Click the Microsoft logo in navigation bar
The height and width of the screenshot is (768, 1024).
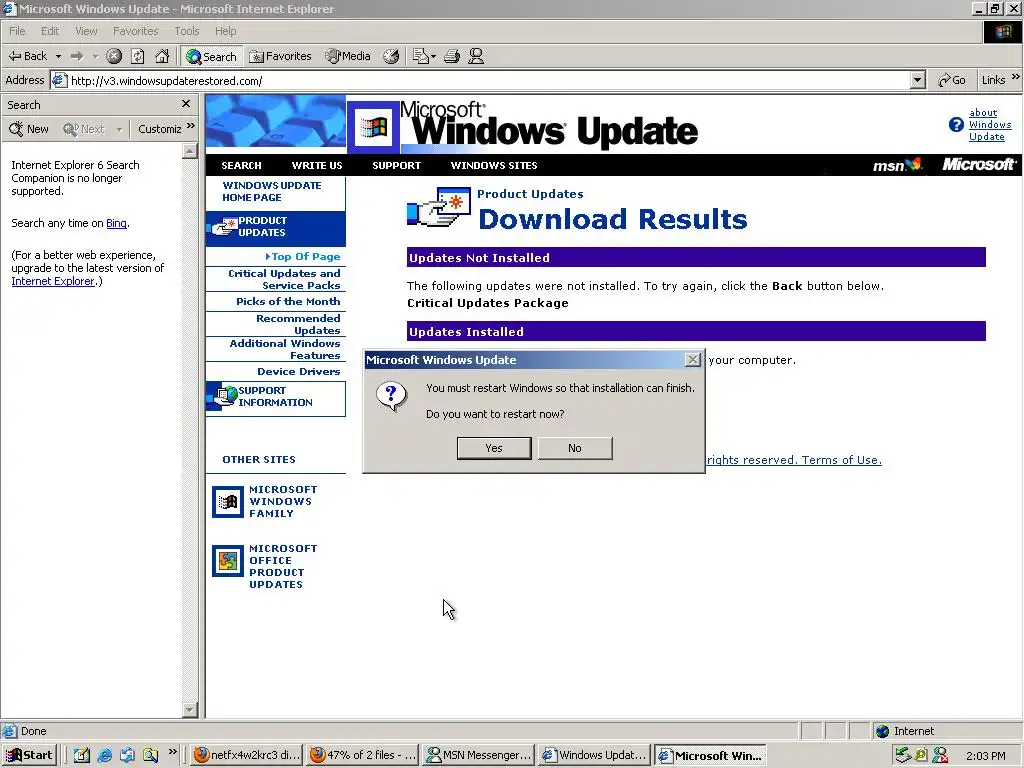(x=978, y=165)
